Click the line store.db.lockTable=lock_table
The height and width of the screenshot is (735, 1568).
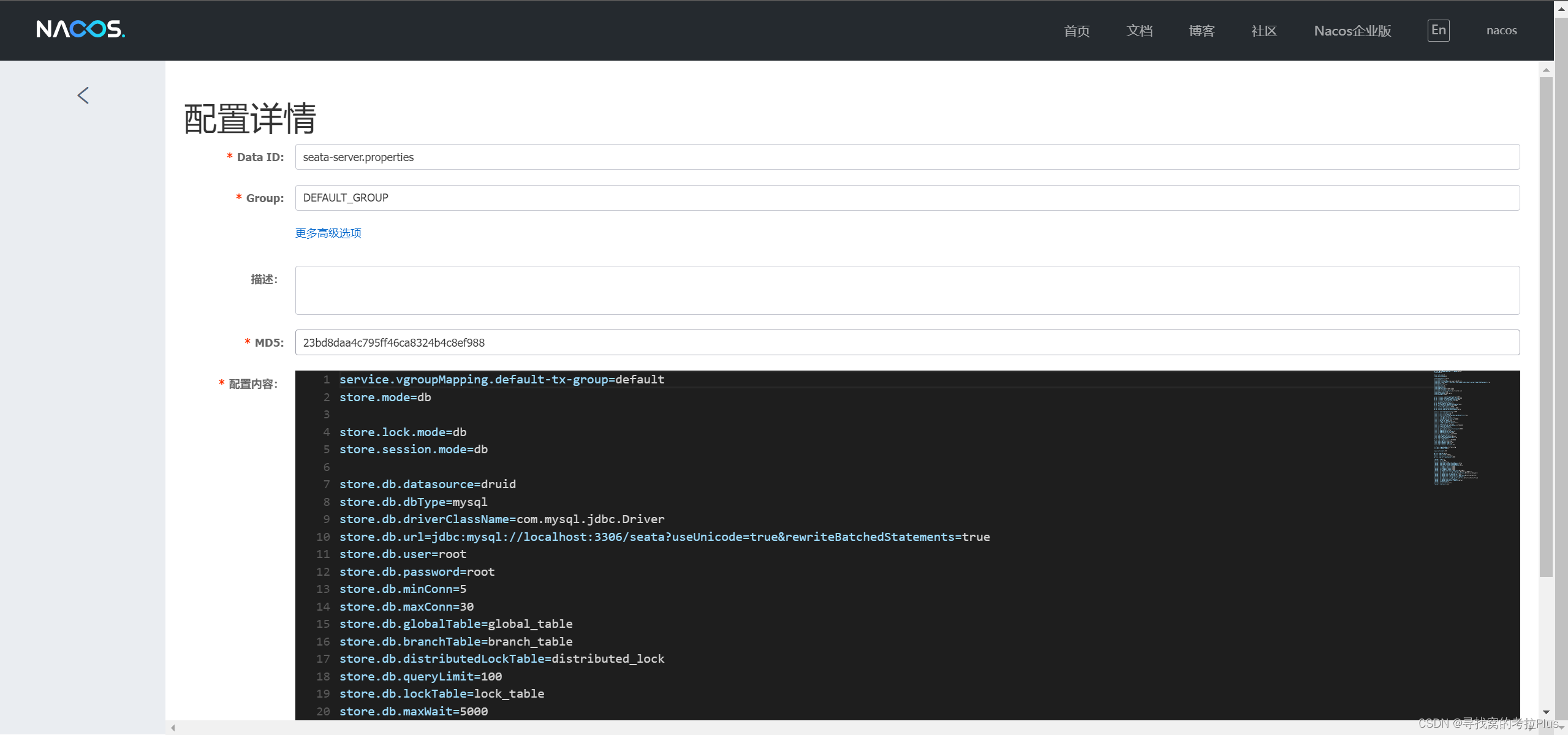(x=442, y=693)
